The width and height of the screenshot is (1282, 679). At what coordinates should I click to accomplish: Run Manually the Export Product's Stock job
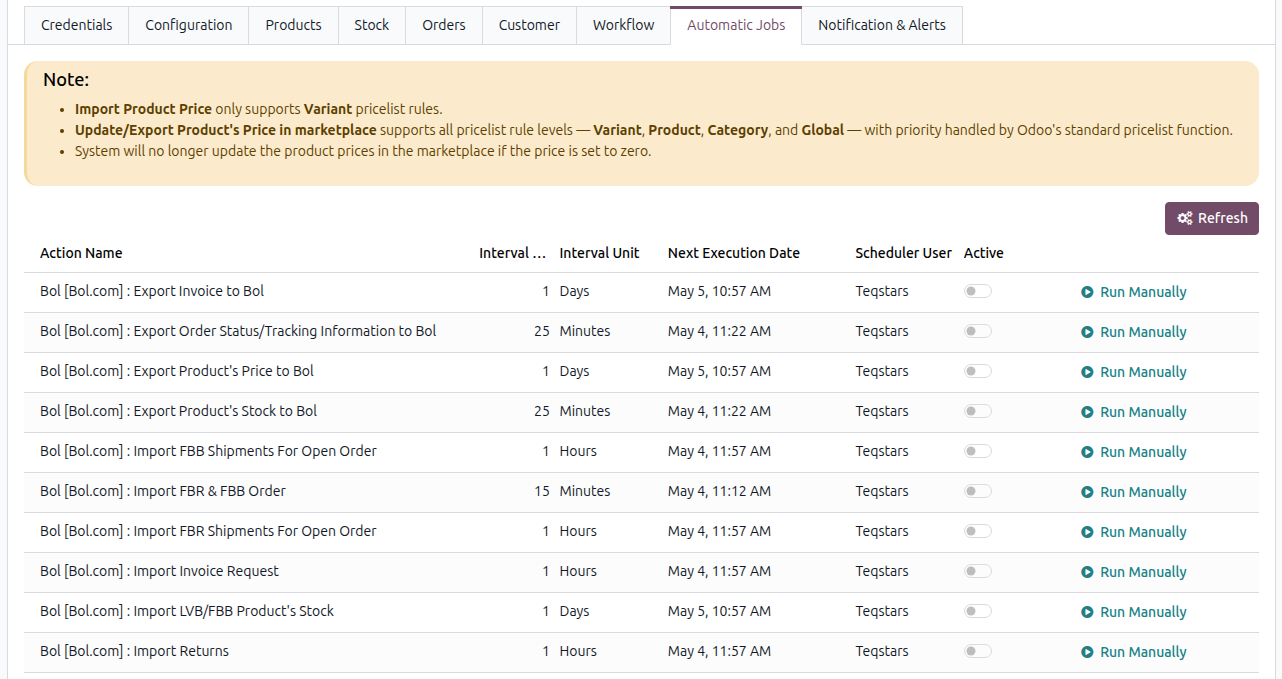[1143, 412]
